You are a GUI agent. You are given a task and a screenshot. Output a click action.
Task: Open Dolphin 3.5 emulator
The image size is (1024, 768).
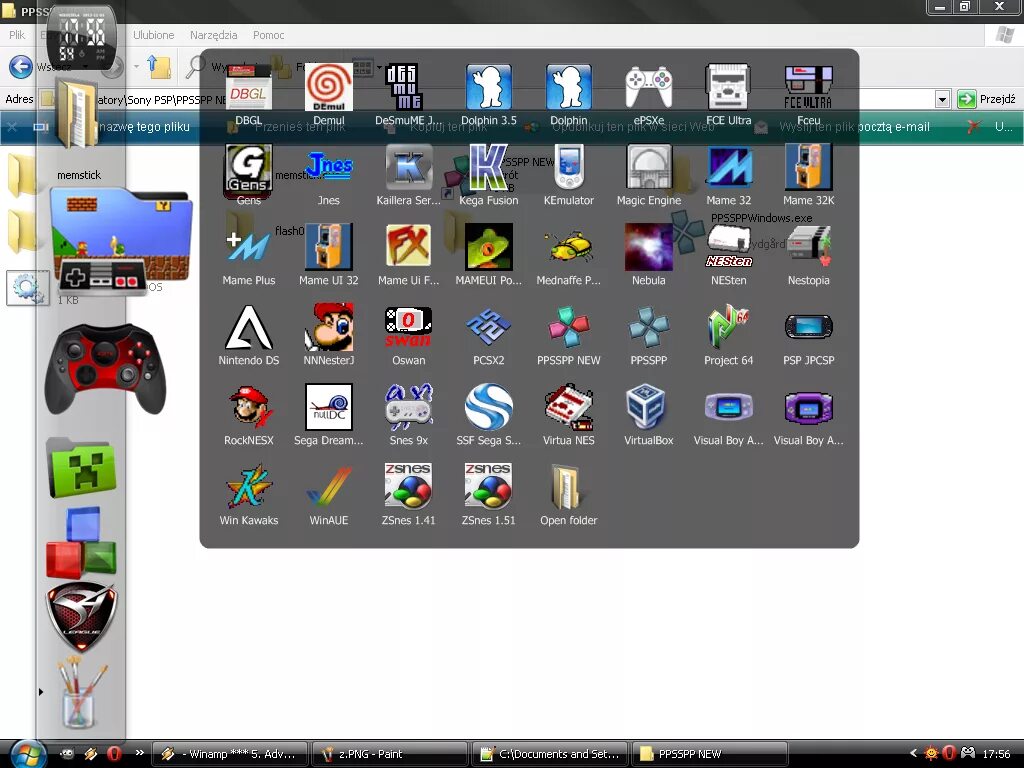488,88
